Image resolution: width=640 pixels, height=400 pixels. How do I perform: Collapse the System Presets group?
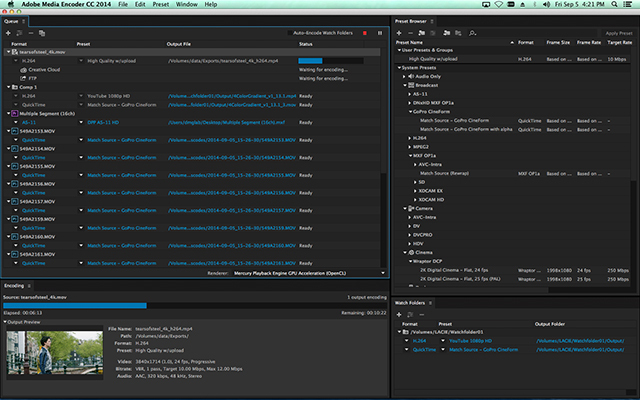(398, 67)
